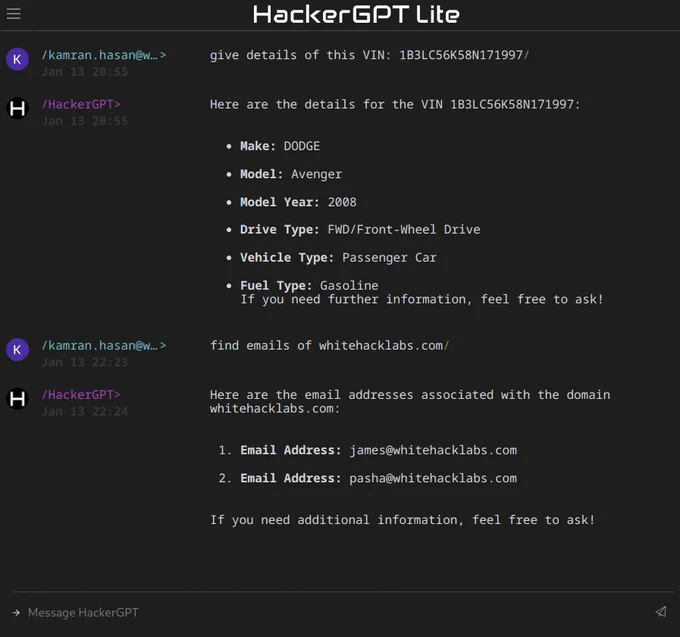
Task: Click the K avatar next to VIN request
Action: 17,59
